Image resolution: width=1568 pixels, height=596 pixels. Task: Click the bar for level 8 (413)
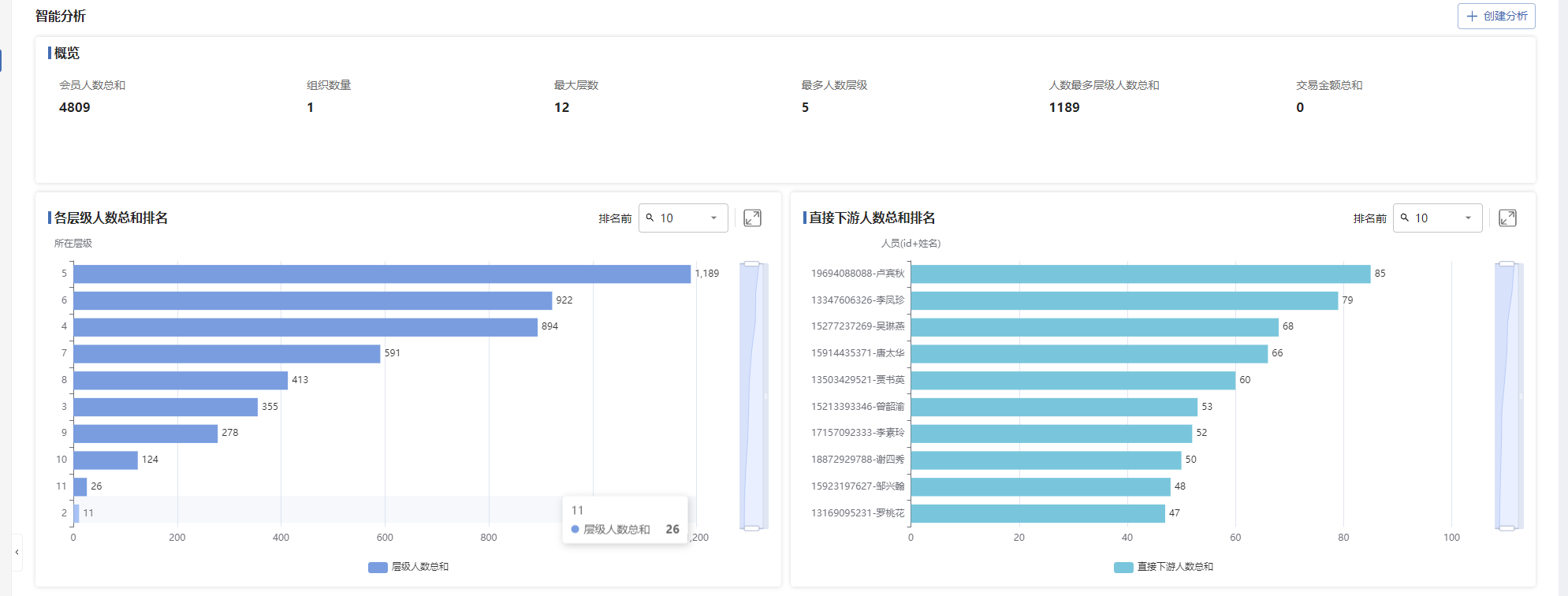pyautogui.click(x=181, y=380)
